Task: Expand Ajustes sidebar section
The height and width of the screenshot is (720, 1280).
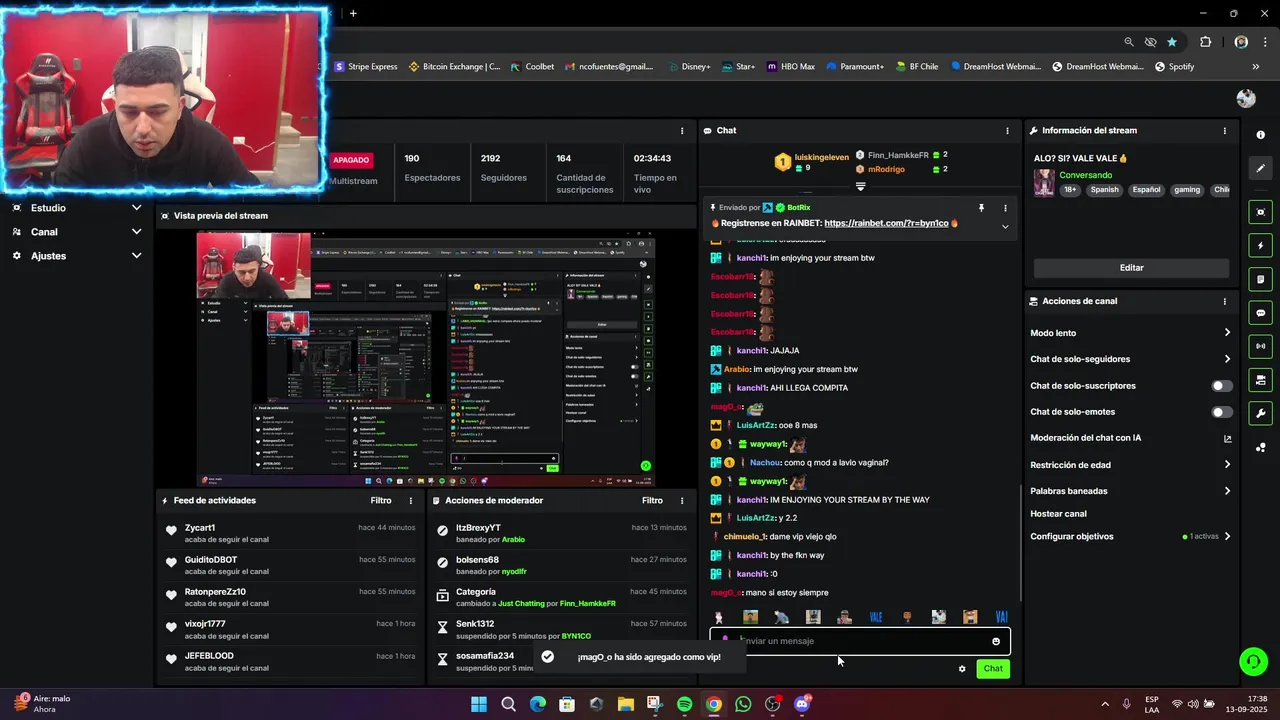Action: tap(76, 256)
